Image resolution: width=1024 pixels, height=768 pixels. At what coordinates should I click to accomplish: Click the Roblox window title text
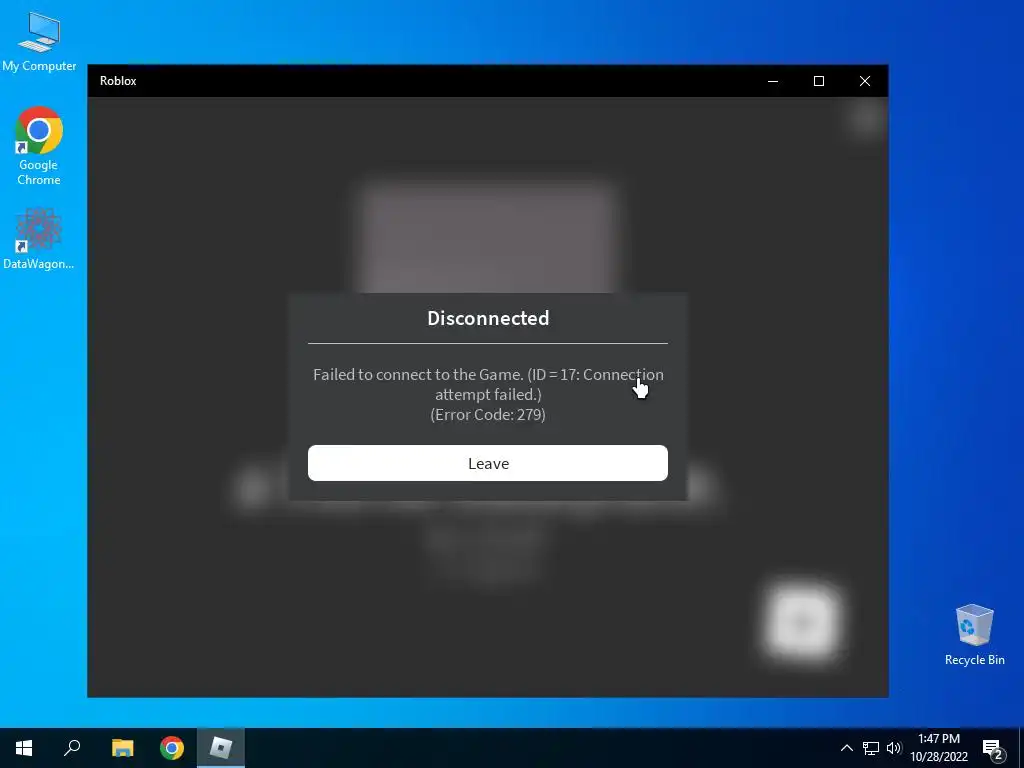[x=118, y=81]
